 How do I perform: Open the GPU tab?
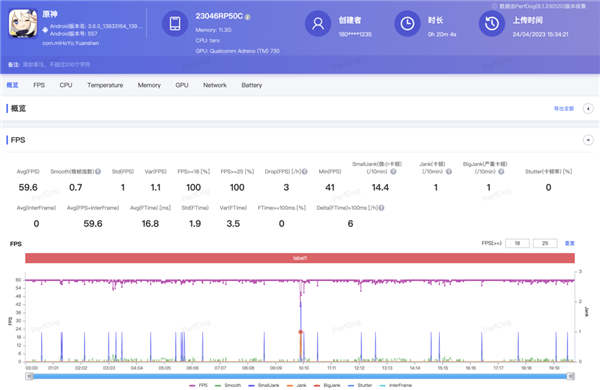click(x=182, y=85)
